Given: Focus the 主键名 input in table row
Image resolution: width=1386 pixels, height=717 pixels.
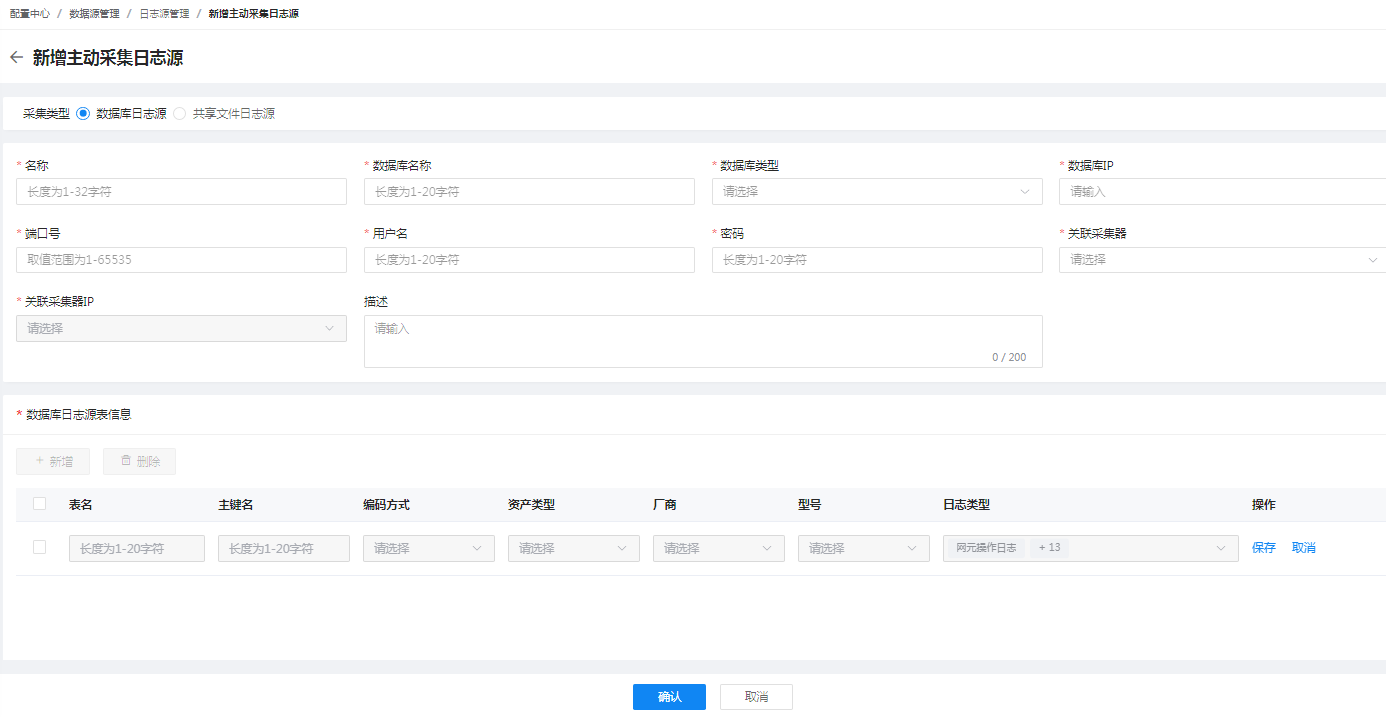Looking at the screenshot, I should click(284, 548).
